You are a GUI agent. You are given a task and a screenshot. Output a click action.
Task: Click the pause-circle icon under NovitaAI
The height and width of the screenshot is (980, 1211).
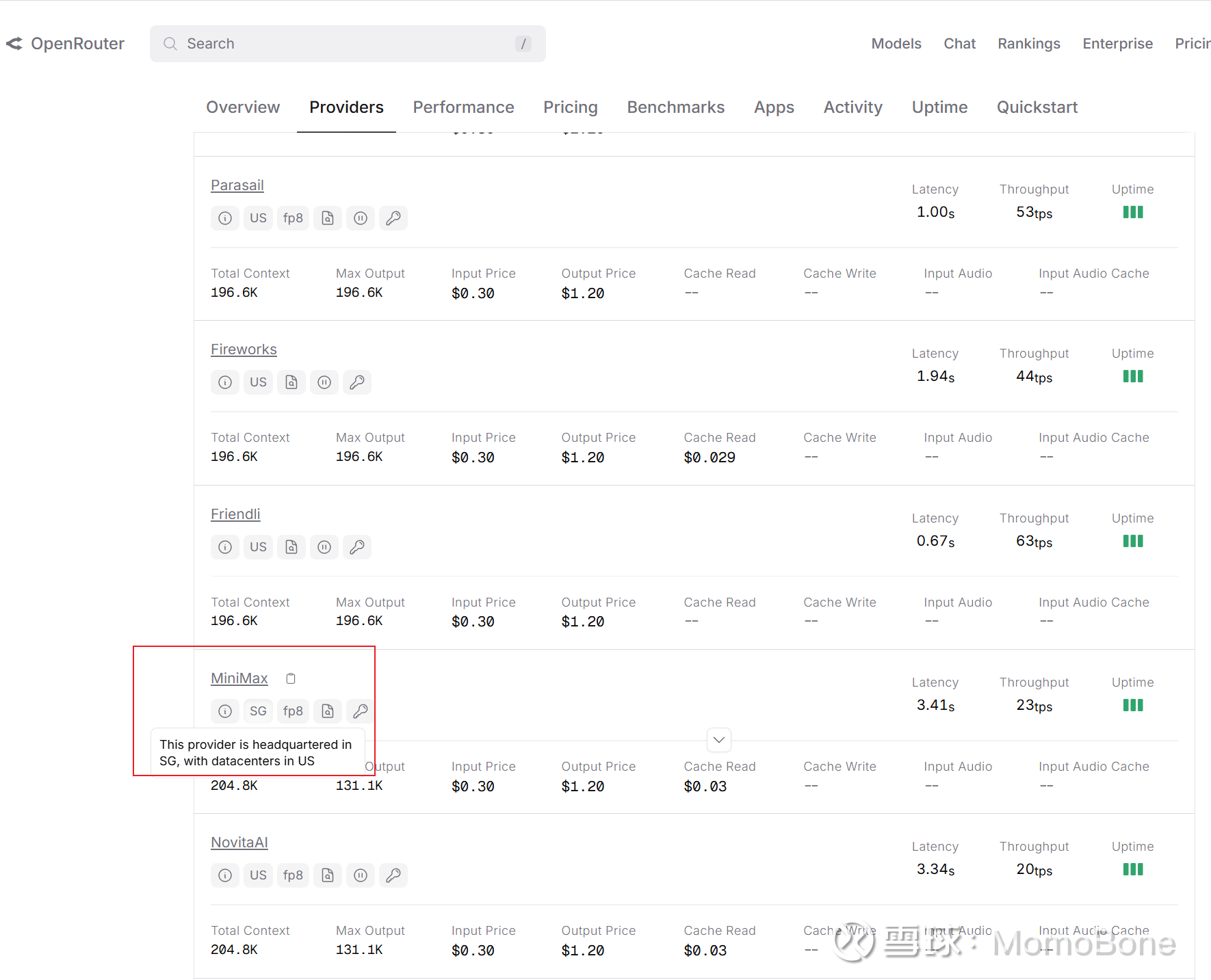361,875
